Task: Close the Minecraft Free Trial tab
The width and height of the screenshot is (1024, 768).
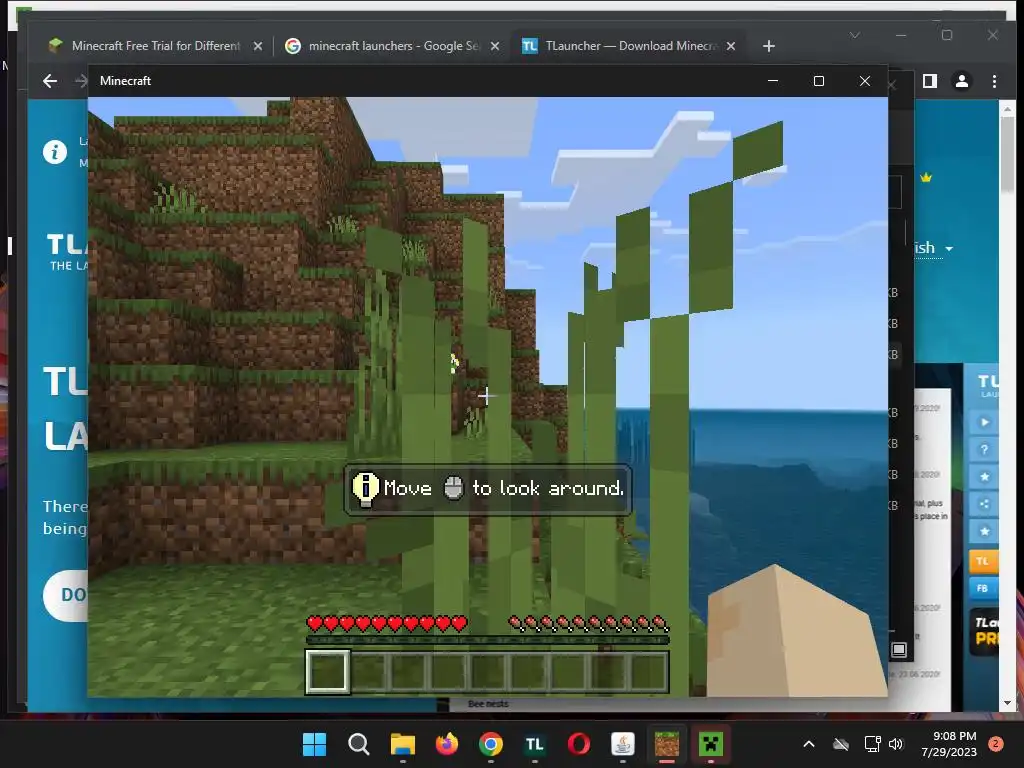Action: point(258,46)
